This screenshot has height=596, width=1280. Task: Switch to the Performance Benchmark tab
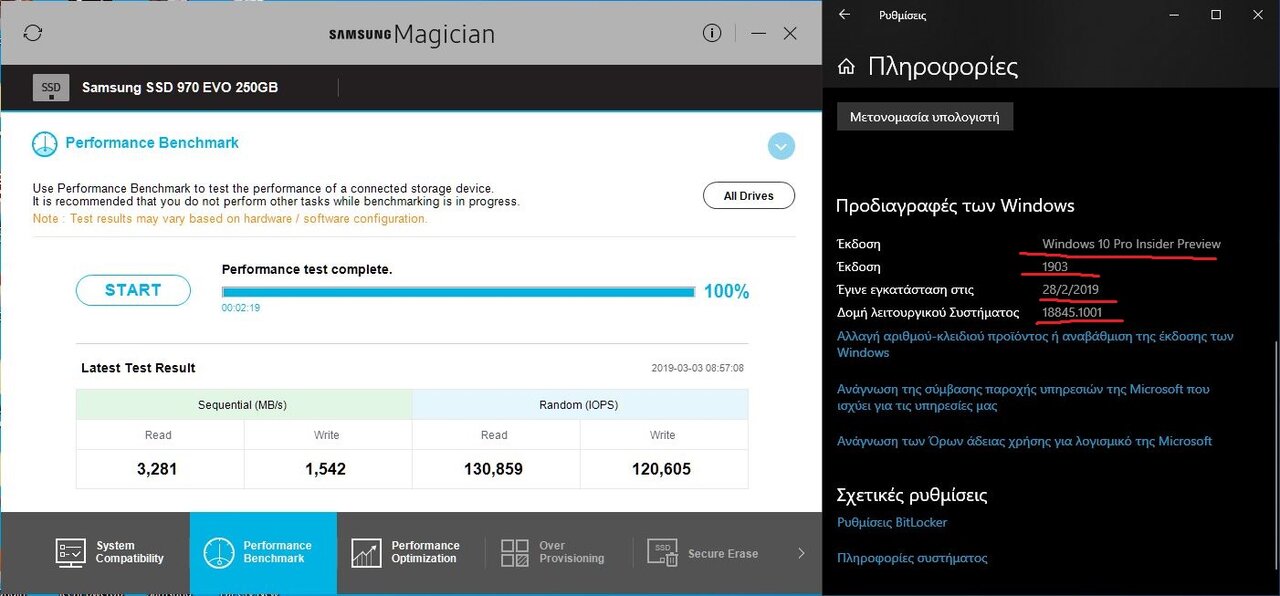(x=263, y=553)
